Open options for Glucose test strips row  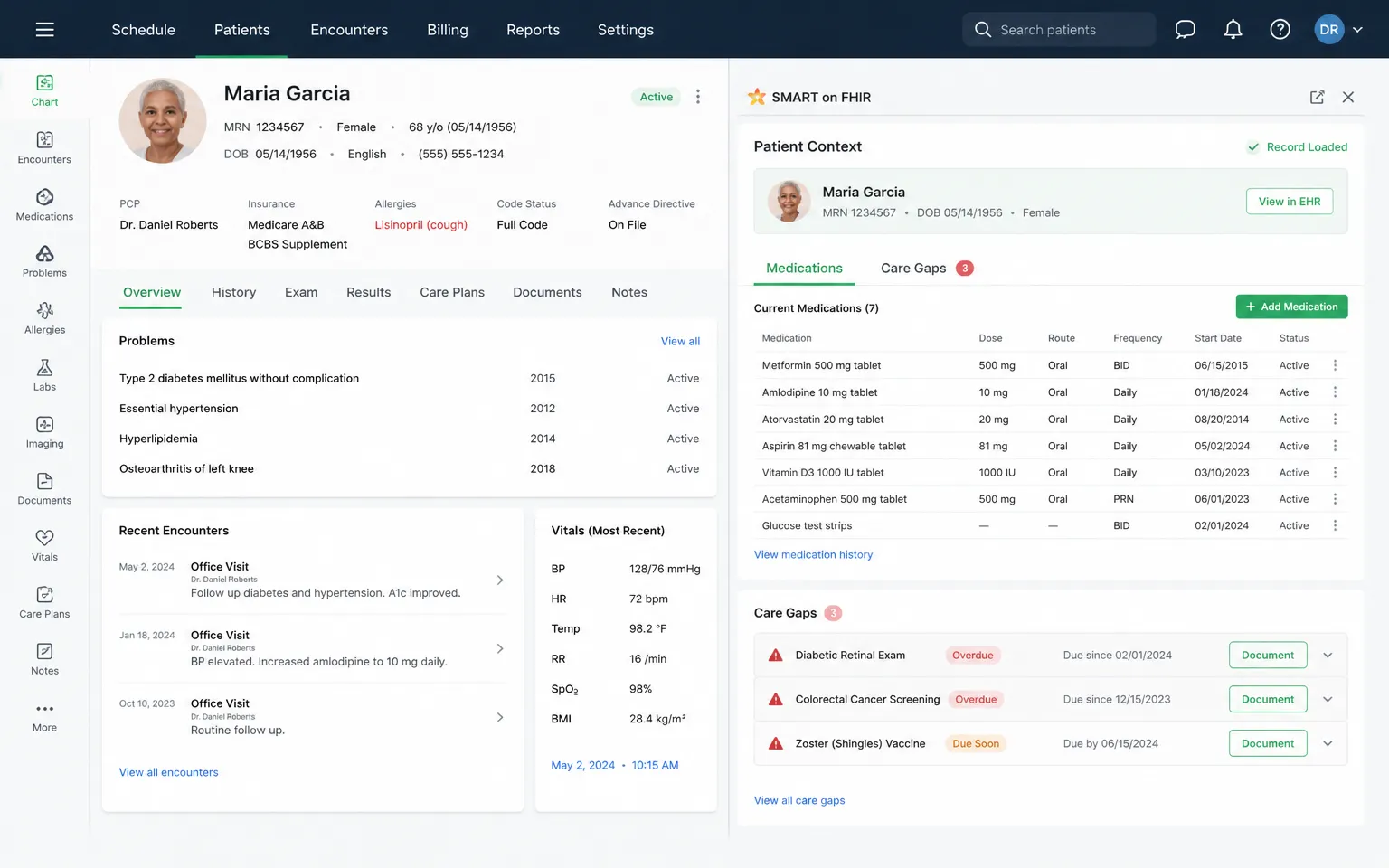[x=1335, y=525]
